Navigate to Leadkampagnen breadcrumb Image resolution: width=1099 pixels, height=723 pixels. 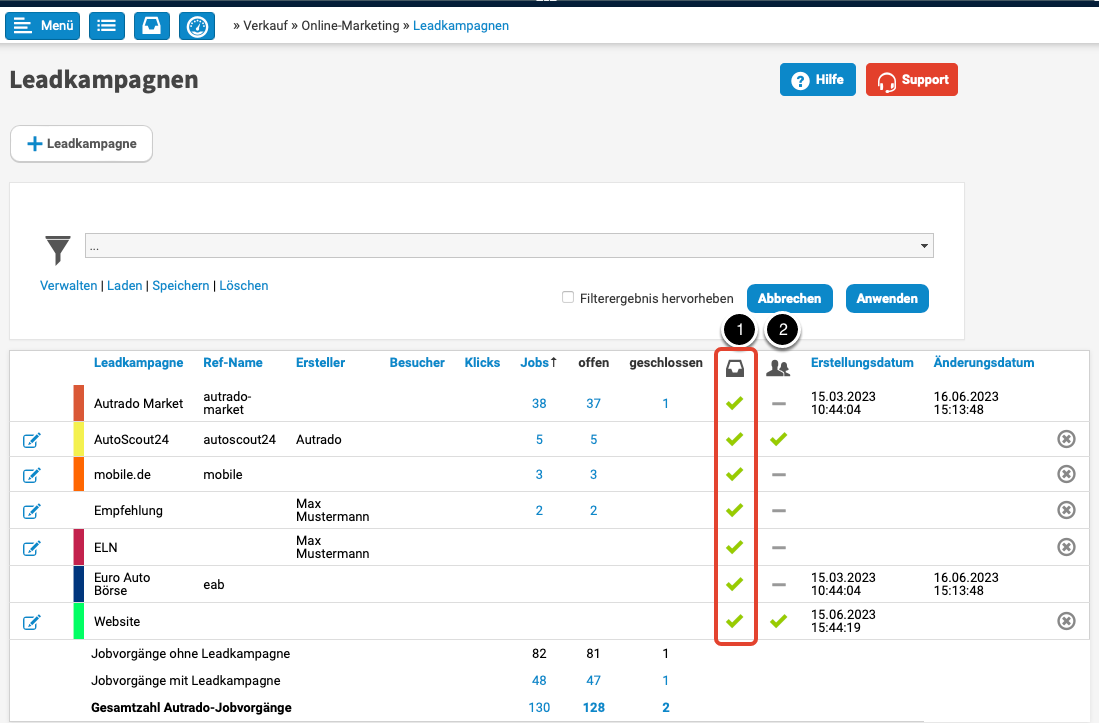461,26
